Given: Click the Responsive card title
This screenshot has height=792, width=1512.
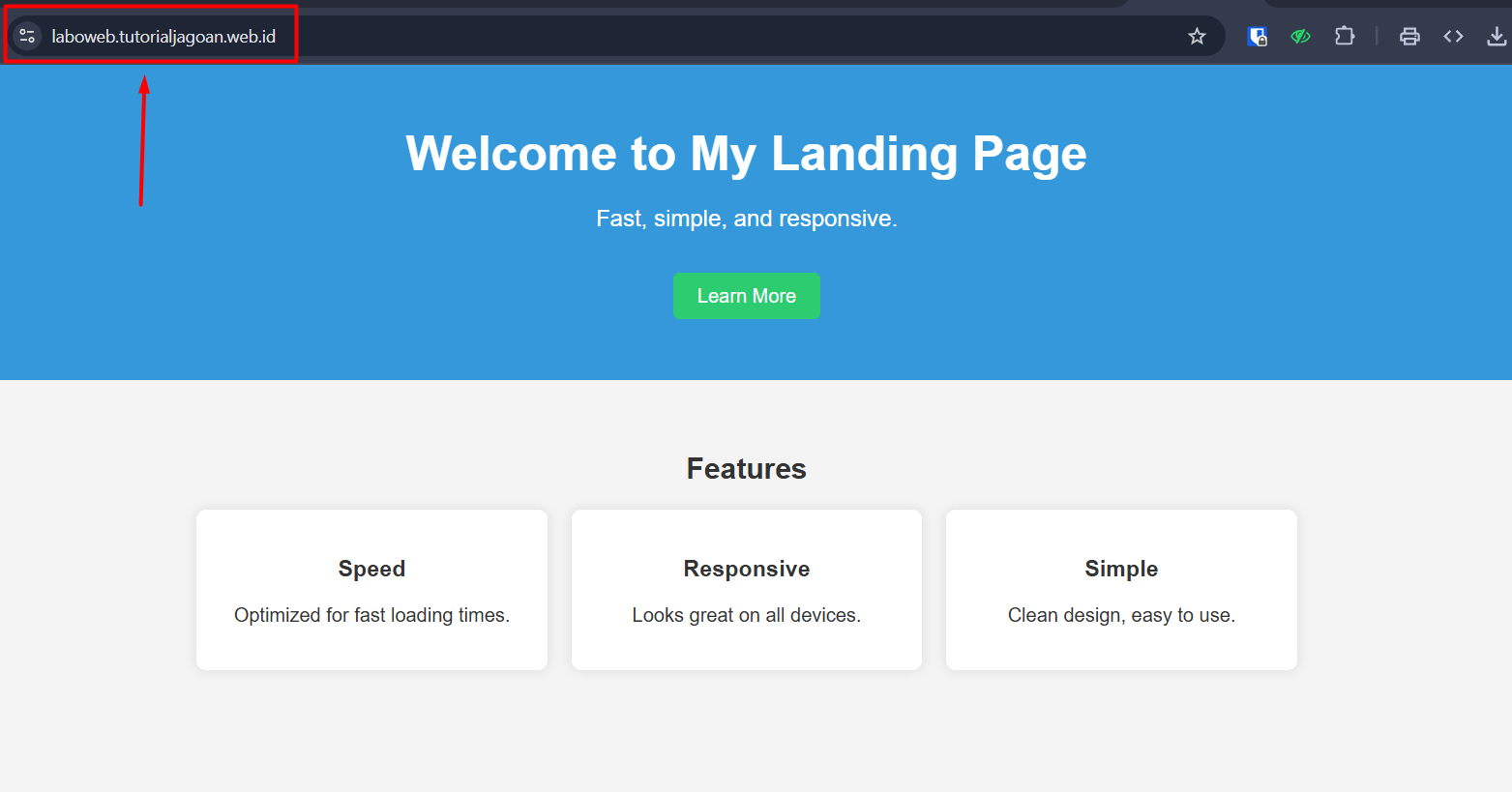Looking at the screenshot, I should point(747,569).
